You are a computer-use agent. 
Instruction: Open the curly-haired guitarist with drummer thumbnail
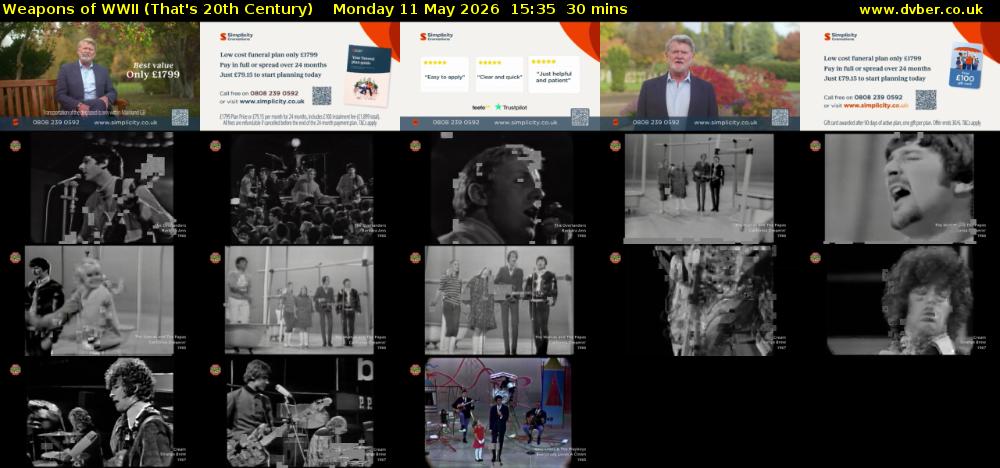tap(99, 413)
